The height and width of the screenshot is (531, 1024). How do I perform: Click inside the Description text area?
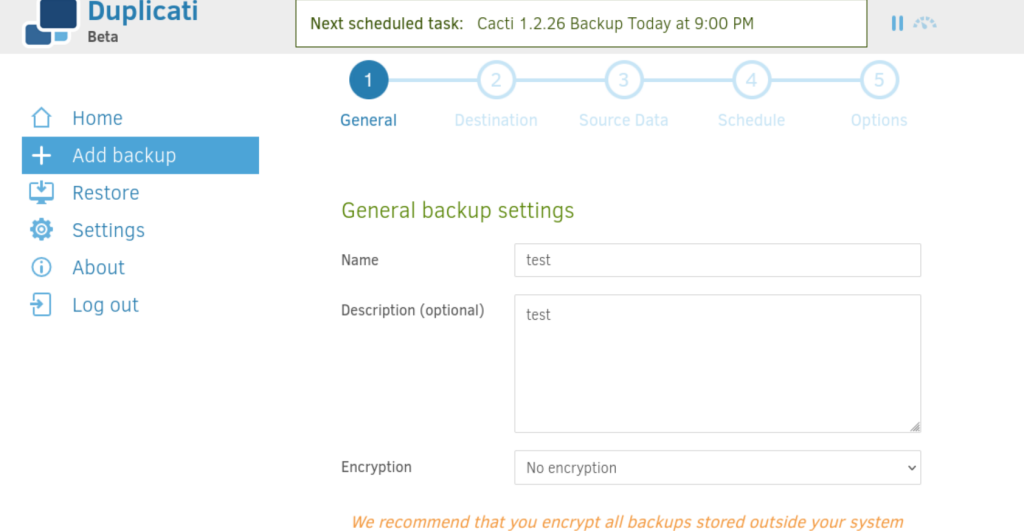tap(717, 363)
